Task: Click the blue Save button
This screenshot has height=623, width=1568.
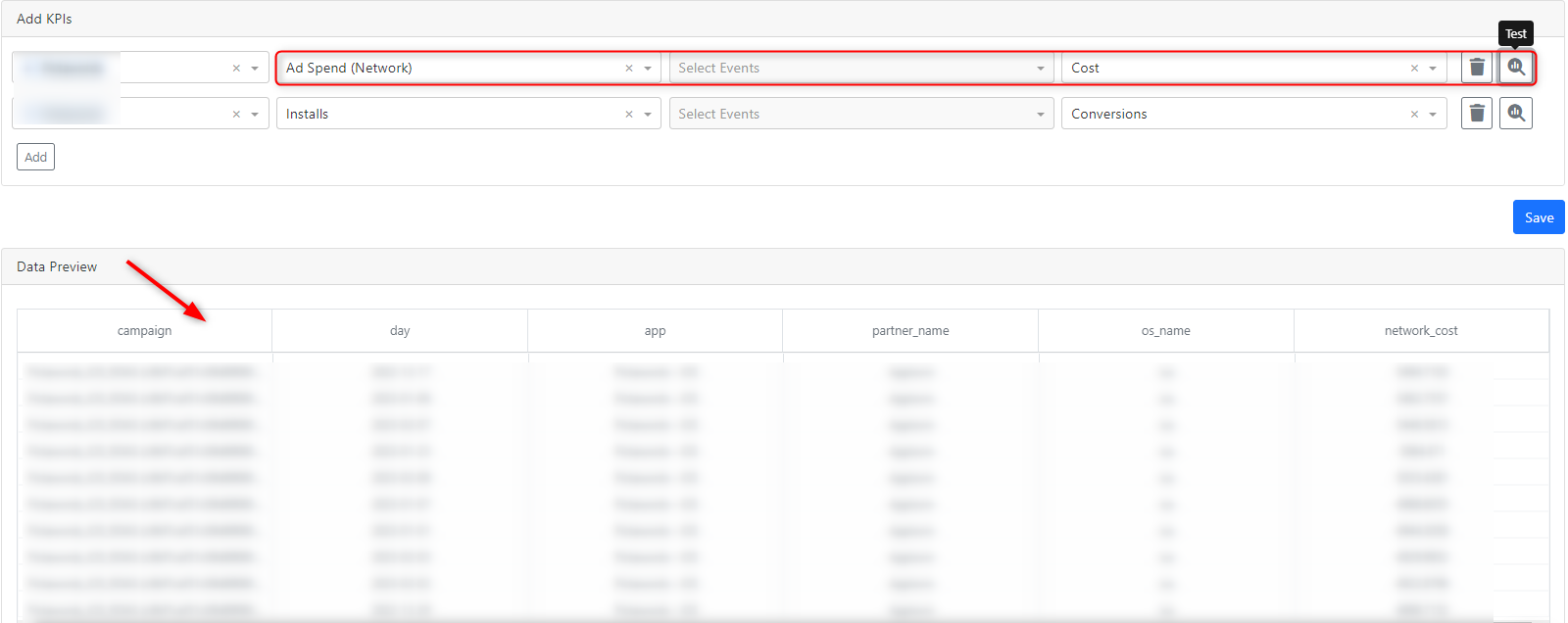Action: tap(1539, 217)
